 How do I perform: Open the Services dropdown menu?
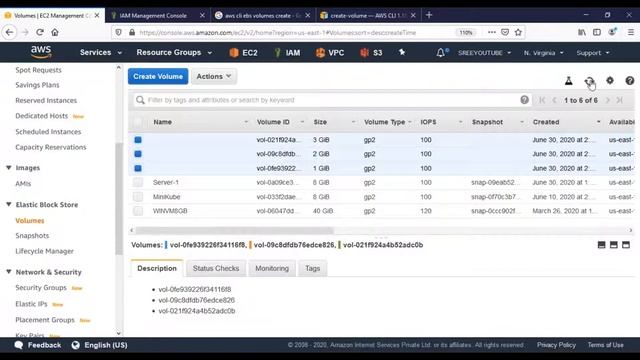point(101,53)
